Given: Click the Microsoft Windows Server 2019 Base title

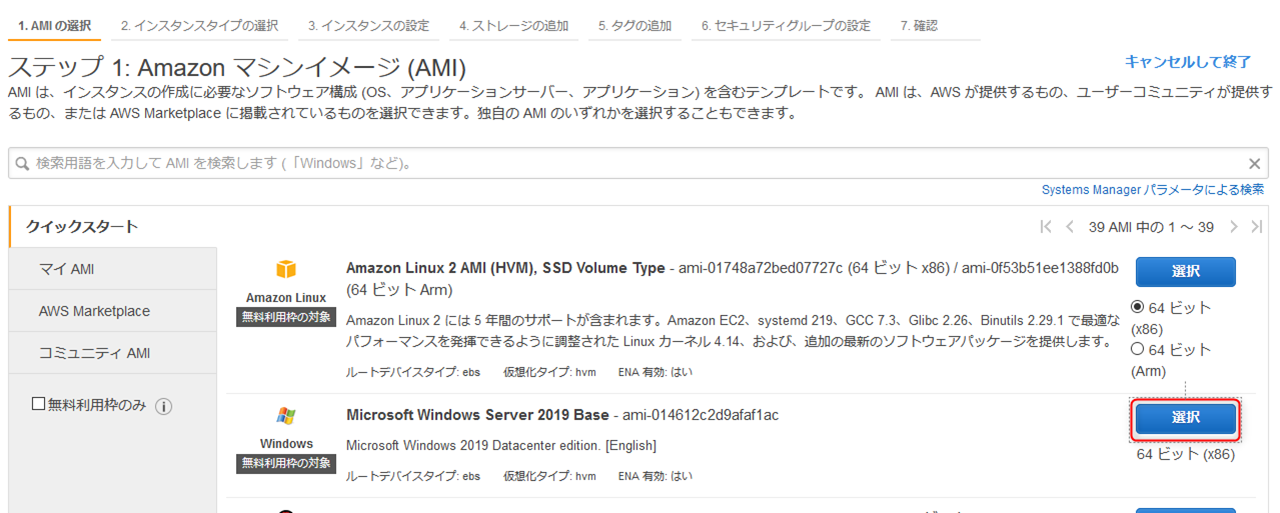Looking at the screenshot, I should click(x=477, y=414).
